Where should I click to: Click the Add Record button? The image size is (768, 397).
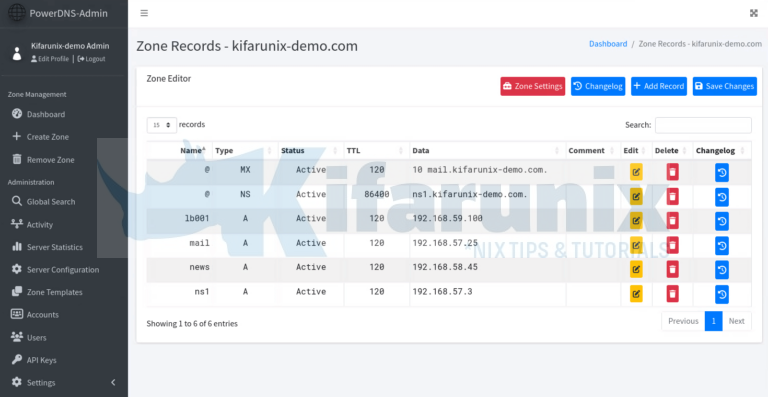[x=659, y=86]
